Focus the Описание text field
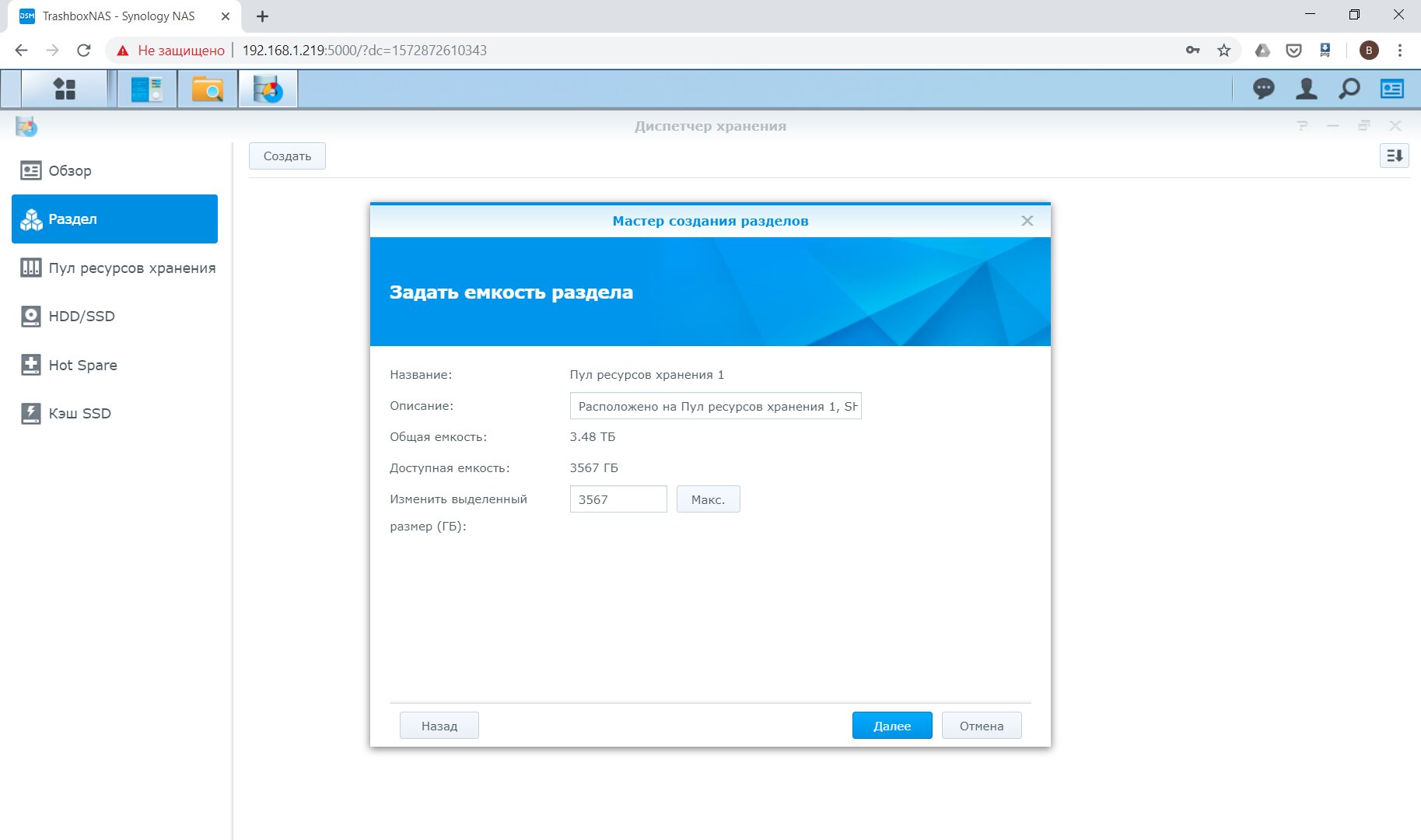 pyautogui.click(x=716, y=406)
